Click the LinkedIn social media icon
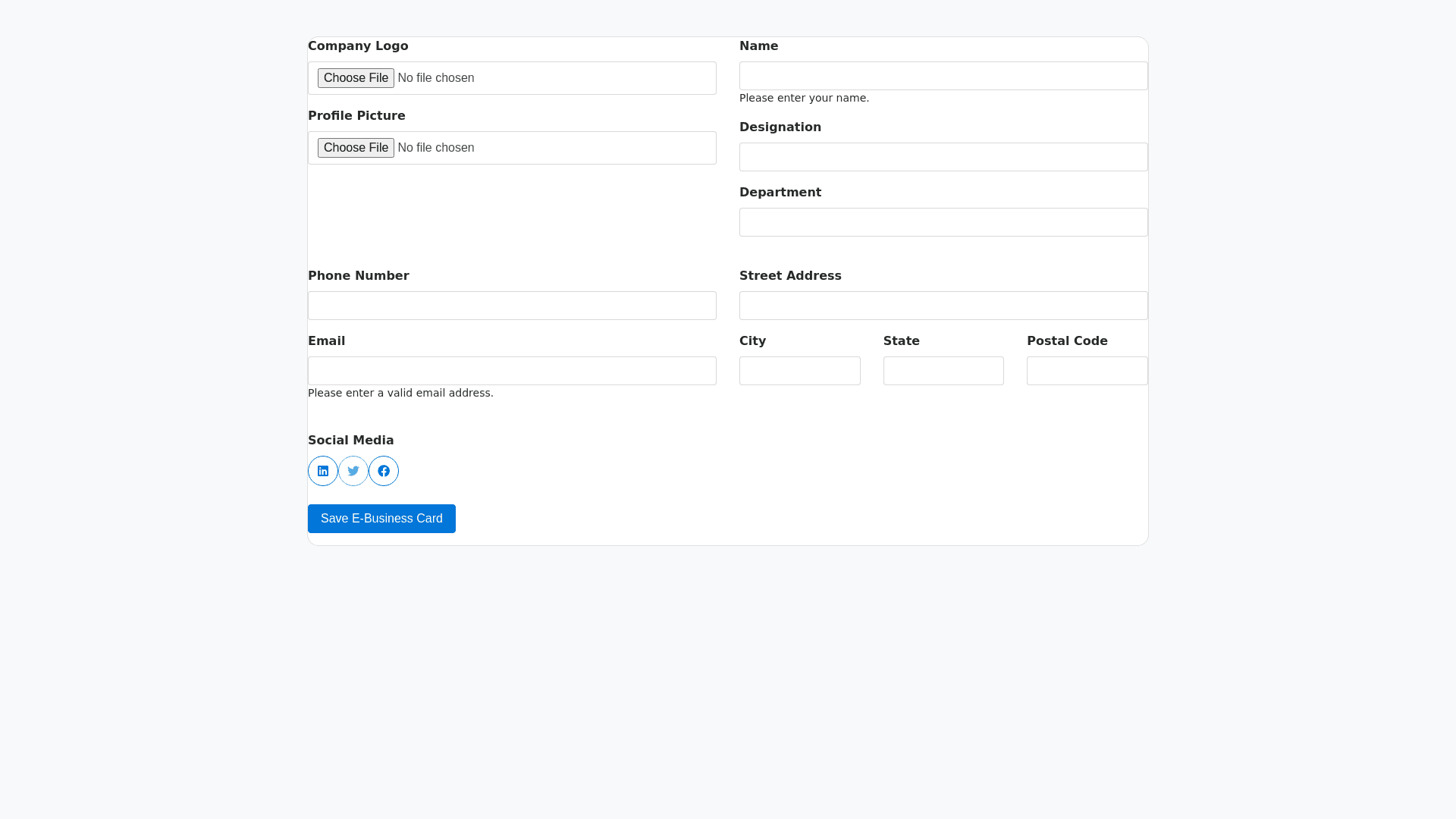Image resolution: width=1456 pixels, height=819 pixels. click(323, 471)
